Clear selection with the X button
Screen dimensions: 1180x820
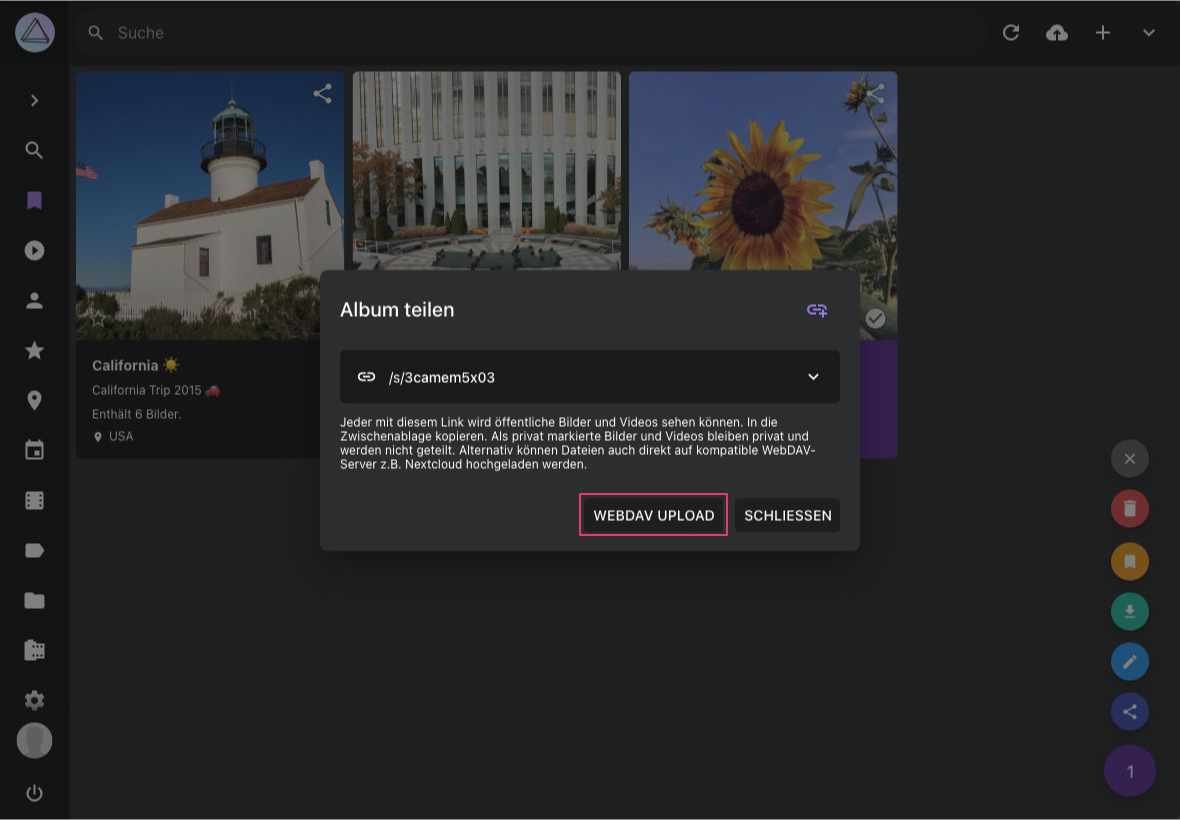coord(1129,459)
